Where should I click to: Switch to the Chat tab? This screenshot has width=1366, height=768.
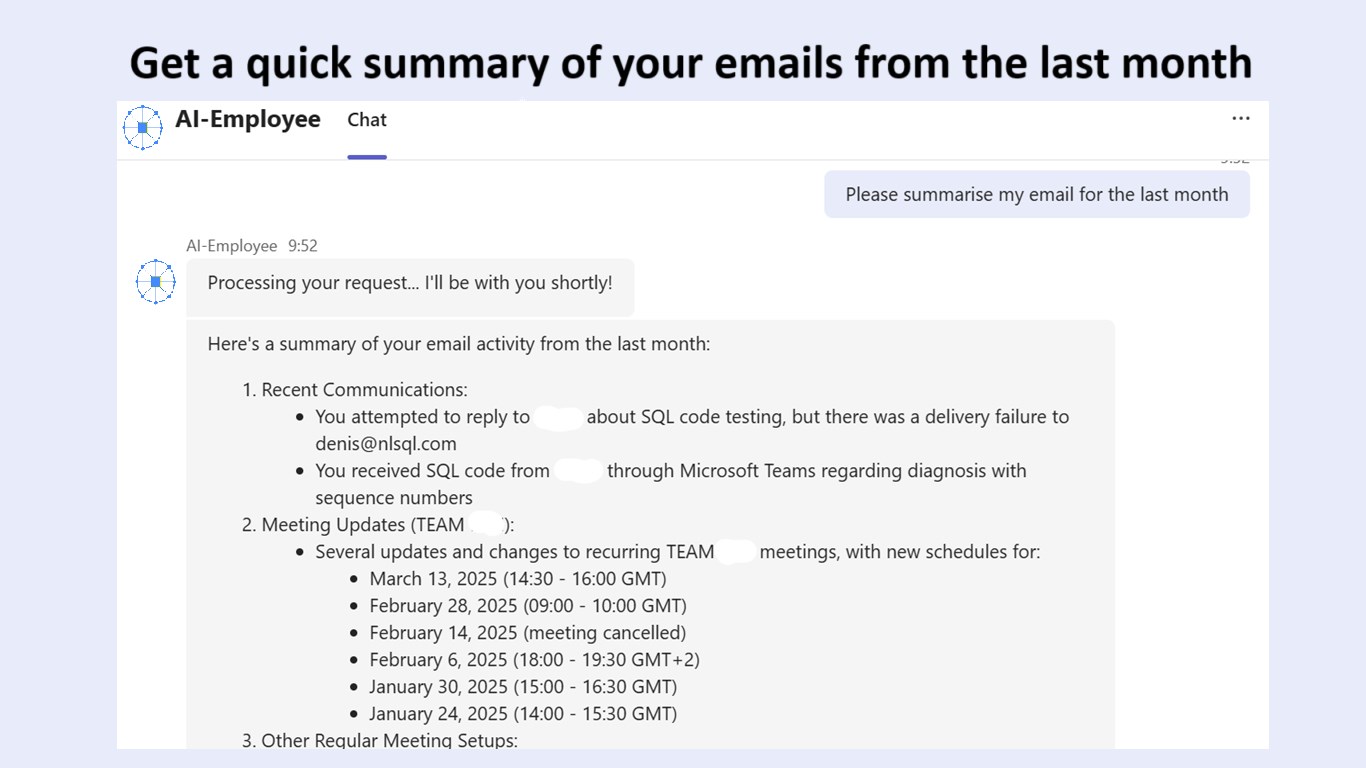tap(367, 120)
